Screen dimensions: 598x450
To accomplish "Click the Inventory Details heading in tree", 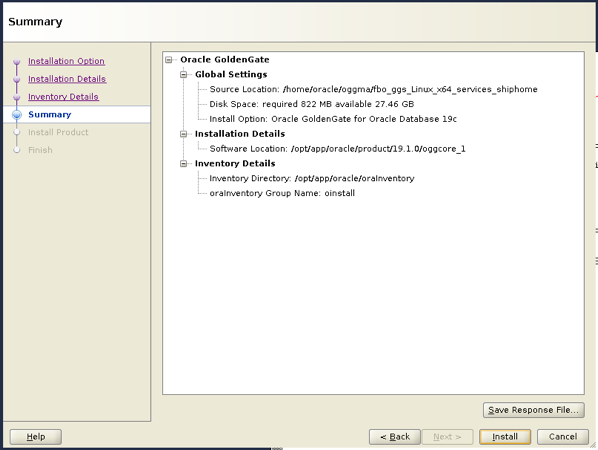I will (x=235, y=164).
